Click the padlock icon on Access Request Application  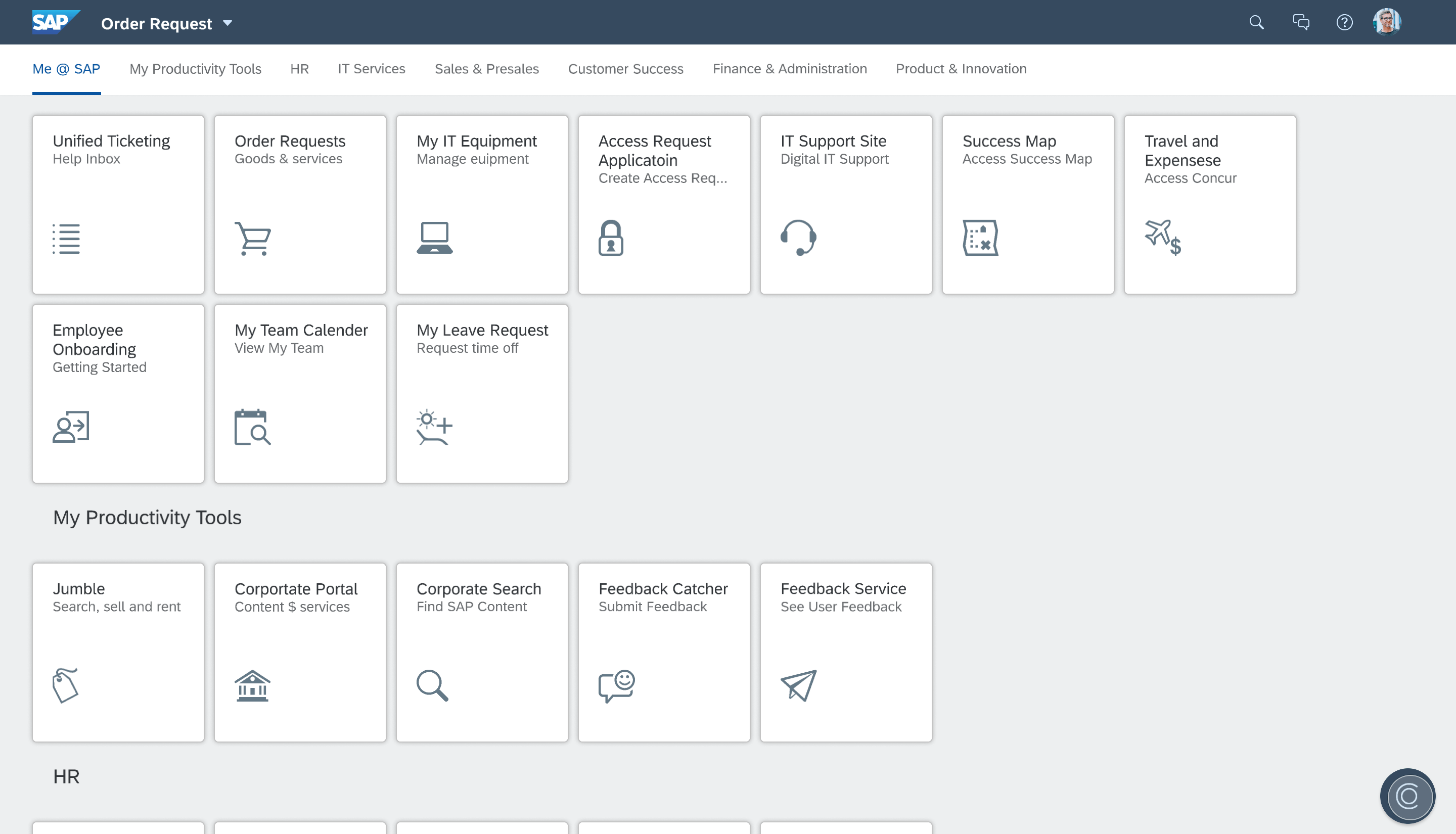pyautogui.click(x=611, y=238)
